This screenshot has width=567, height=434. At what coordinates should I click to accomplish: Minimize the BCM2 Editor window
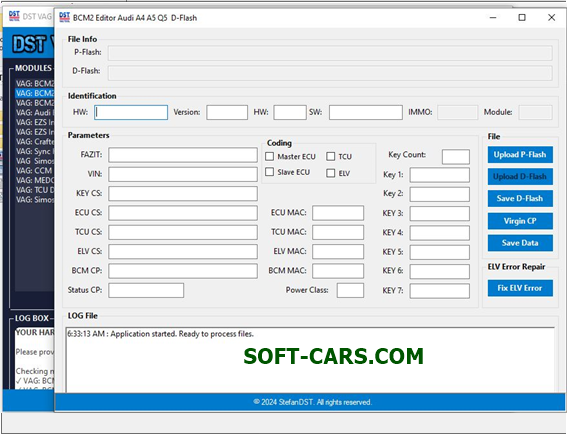click(x=493, y=17)
